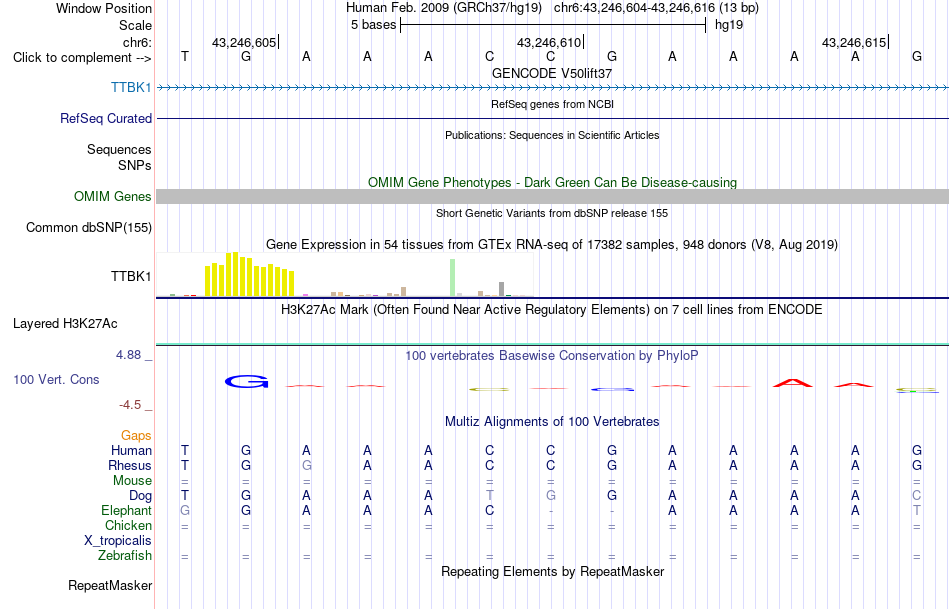Click the tallest yellow GTEx expression bar
Image resolution: width=950 pixels, height=609 pixels.
tap(236, 274)
